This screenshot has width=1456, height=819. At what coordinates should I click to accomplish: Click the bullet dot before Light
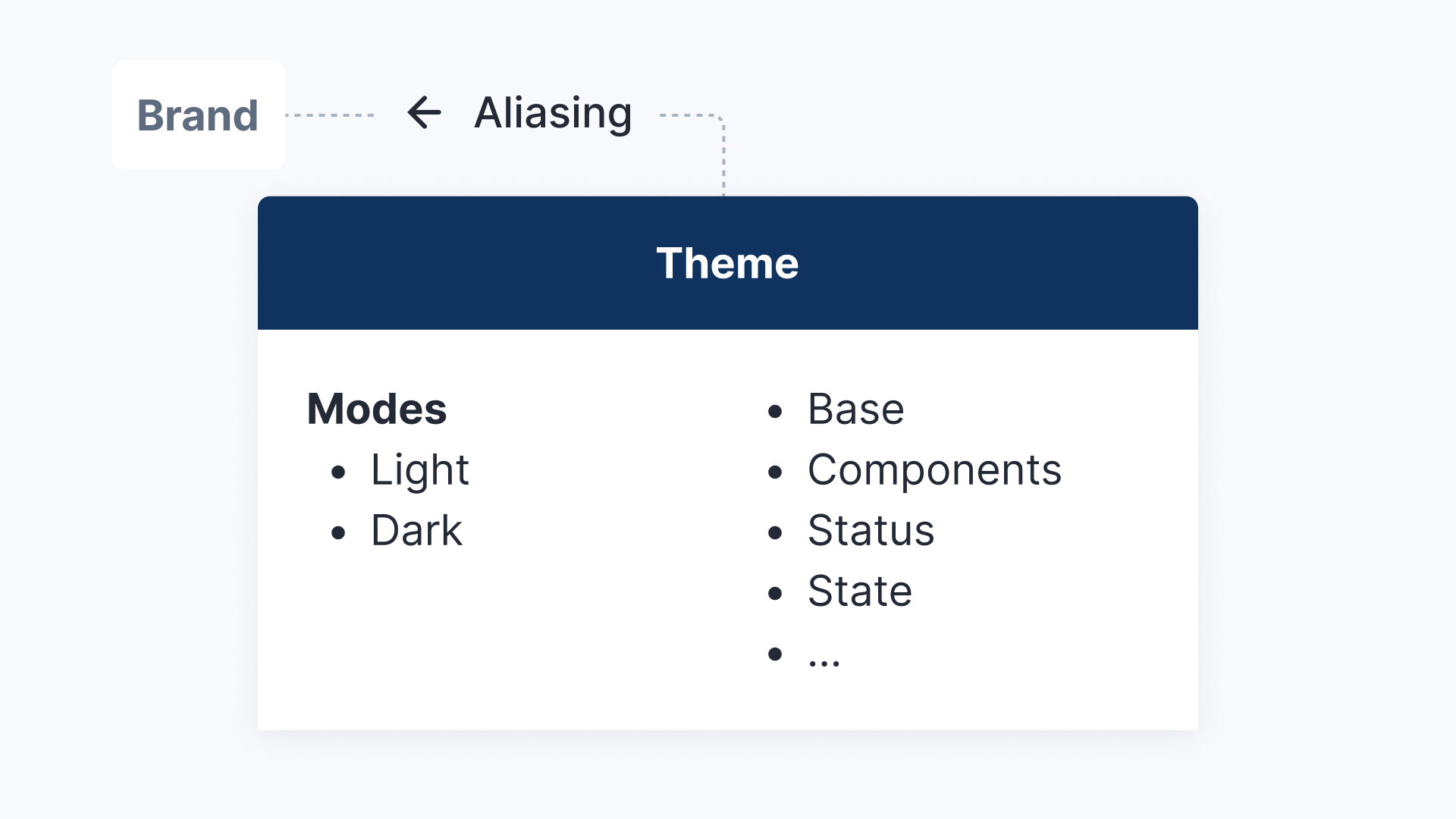tap(338, 472)
